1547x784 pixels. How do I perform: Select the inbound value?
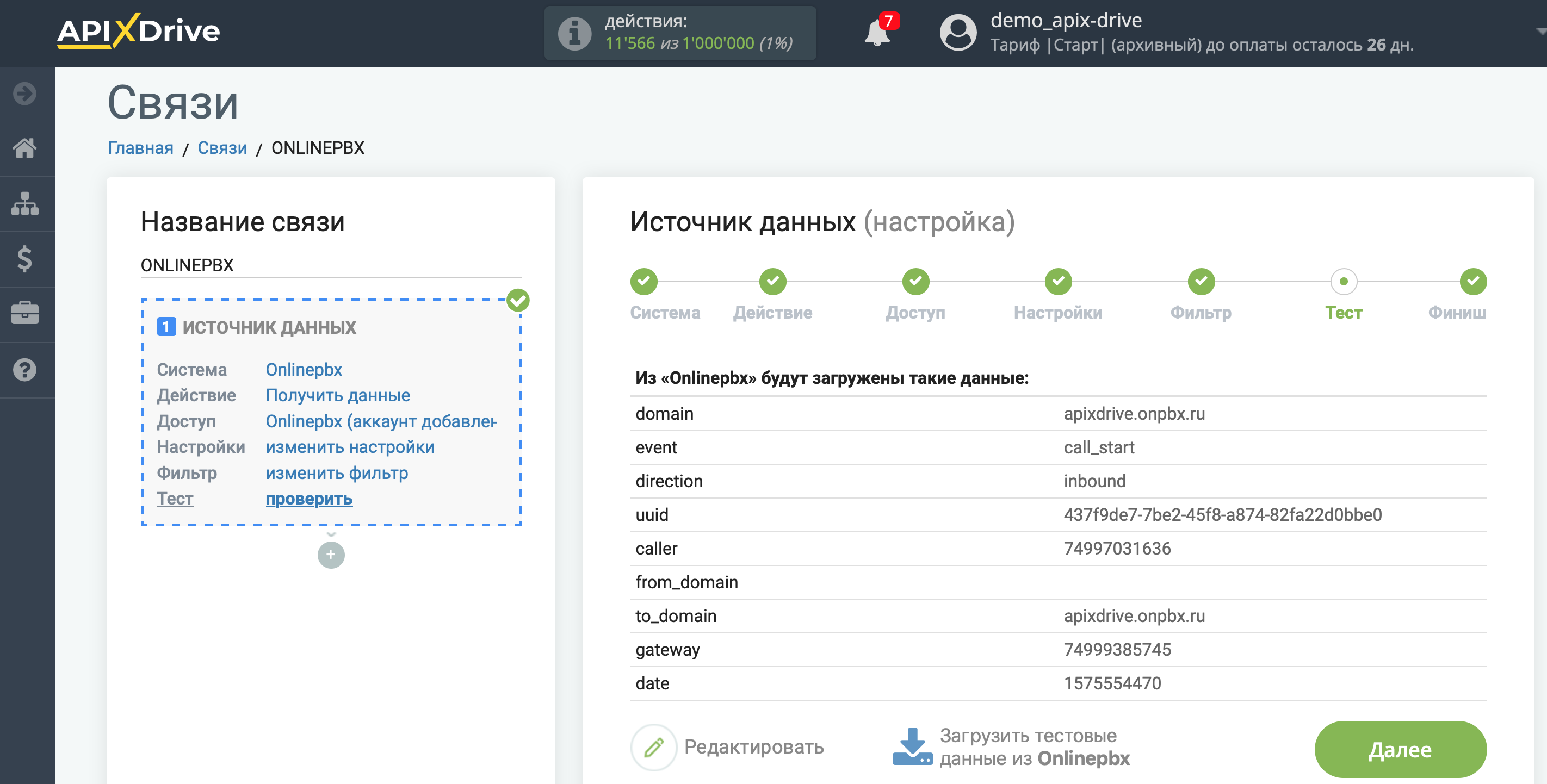coord(1095,481)
